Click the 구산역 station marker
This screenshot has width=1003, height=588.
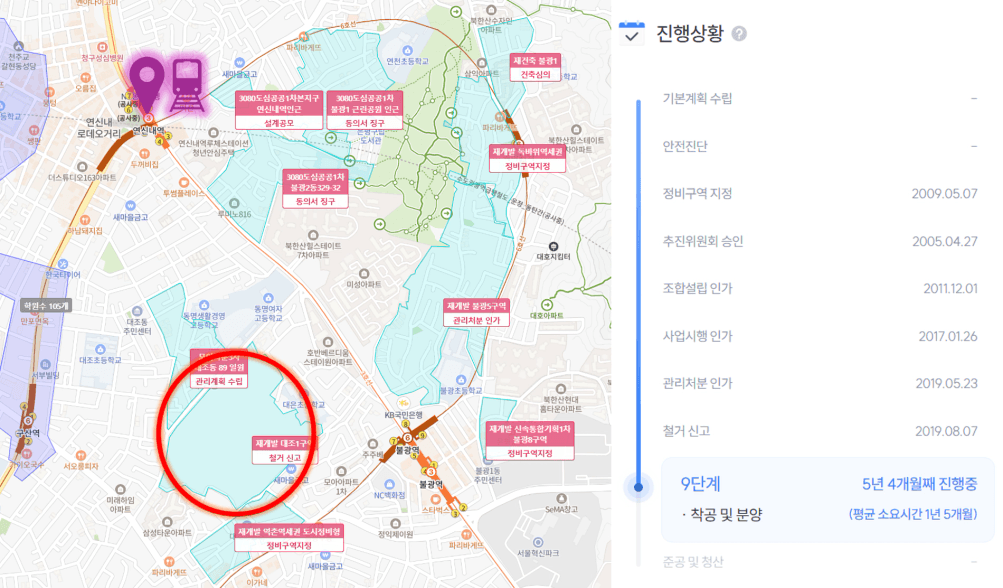(28, 421)
